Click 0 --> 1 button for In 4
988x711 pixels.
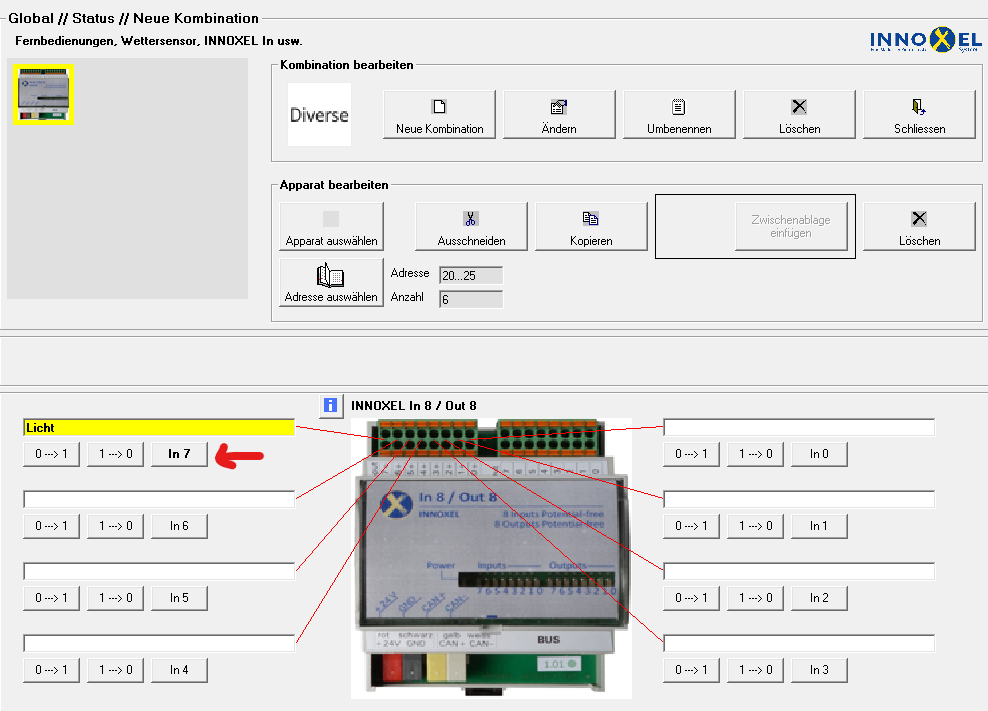pyautogui.click(x=52, y=669)
